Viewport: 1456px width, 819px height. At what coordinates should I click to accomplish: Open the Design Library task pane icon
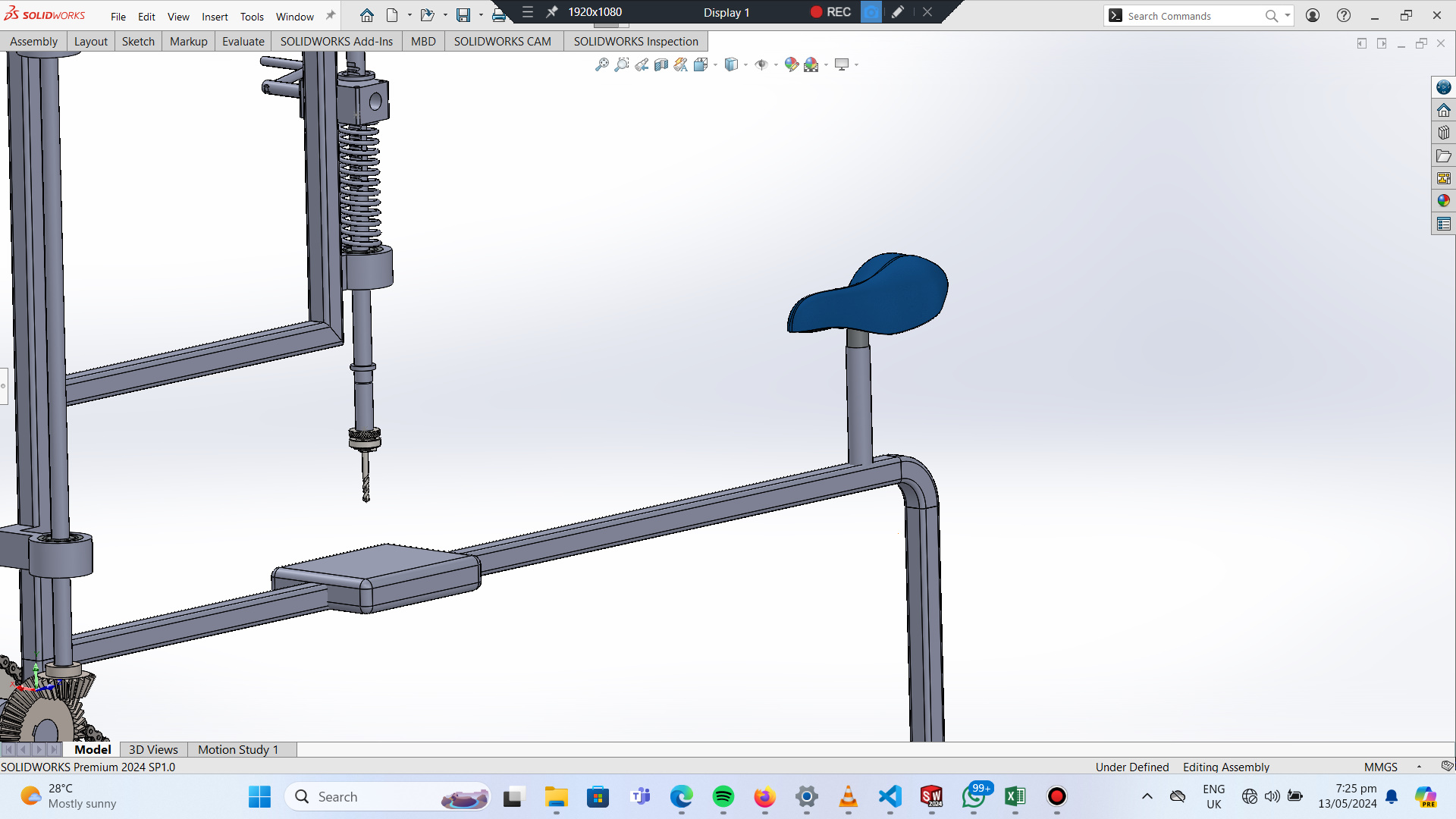click(x=1443, y=133)
